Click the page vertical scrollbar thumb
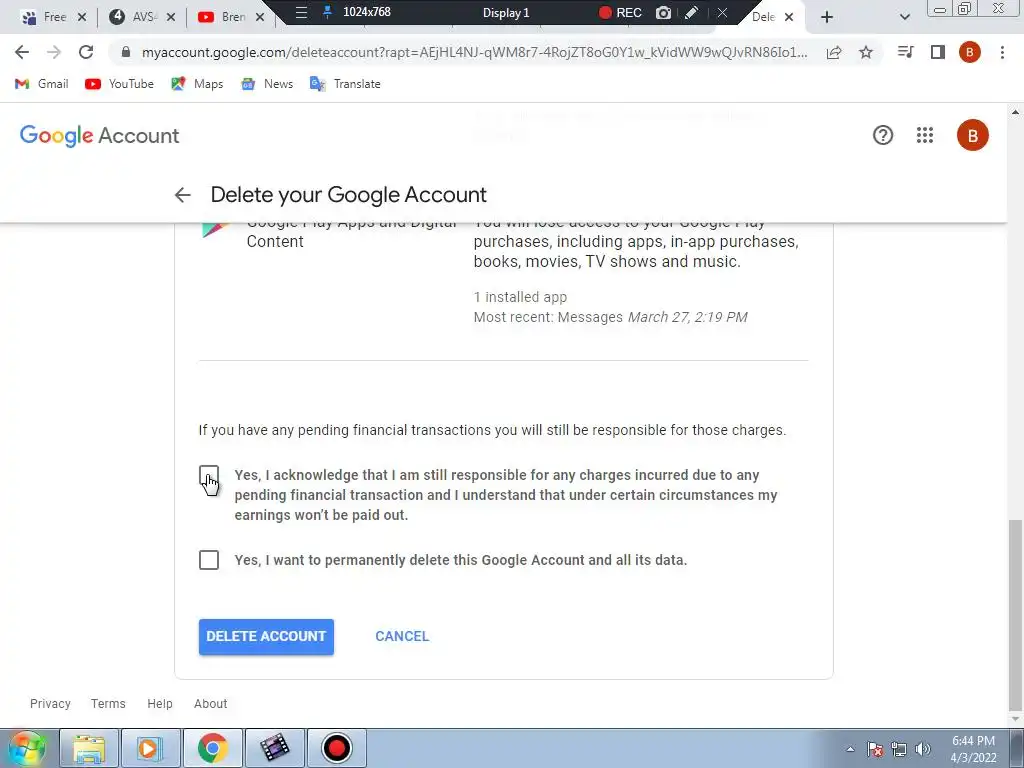 click(1014, 614)
